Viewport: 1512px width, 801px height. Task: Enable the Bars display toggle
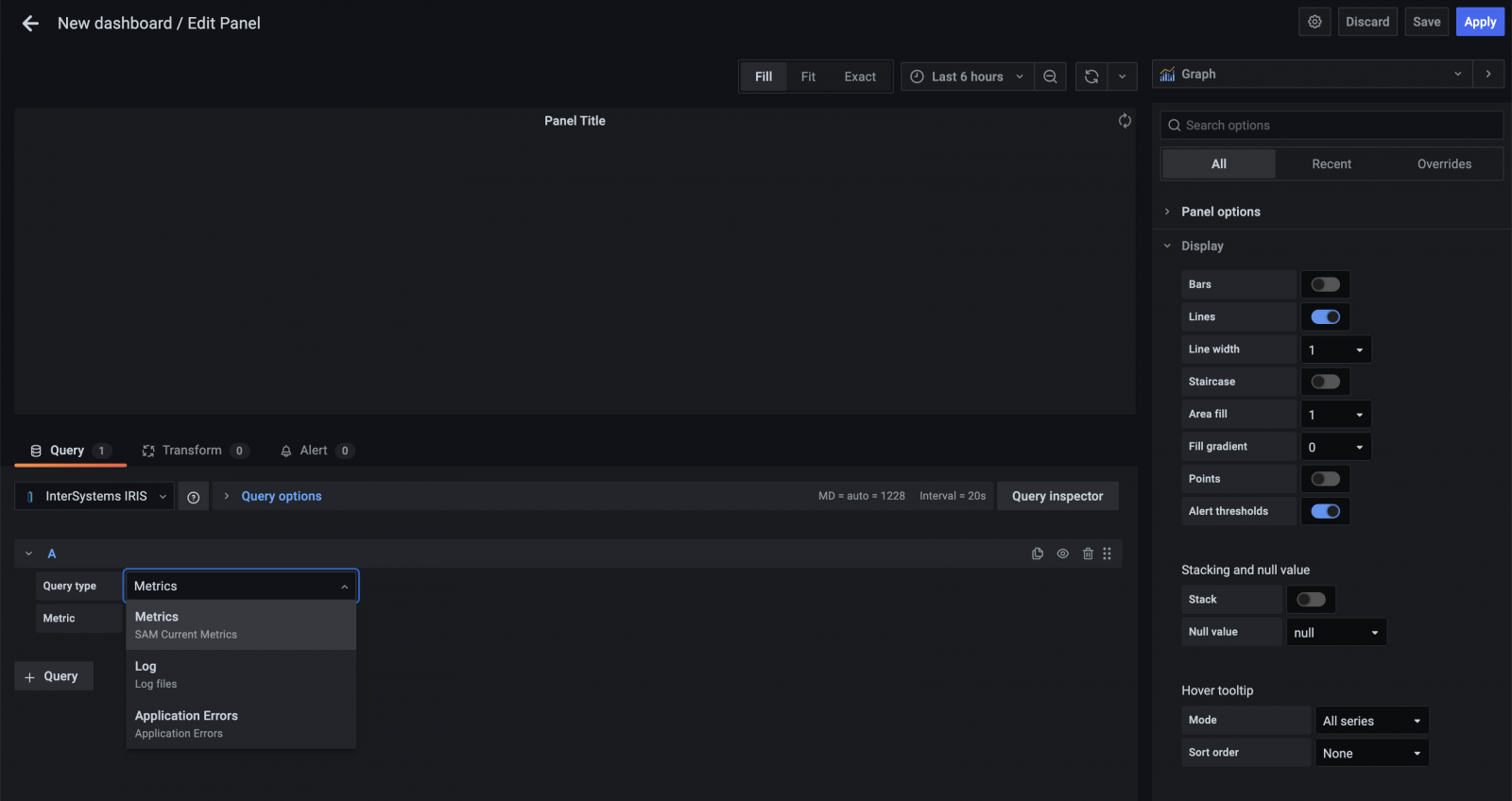pos(1325,284)
